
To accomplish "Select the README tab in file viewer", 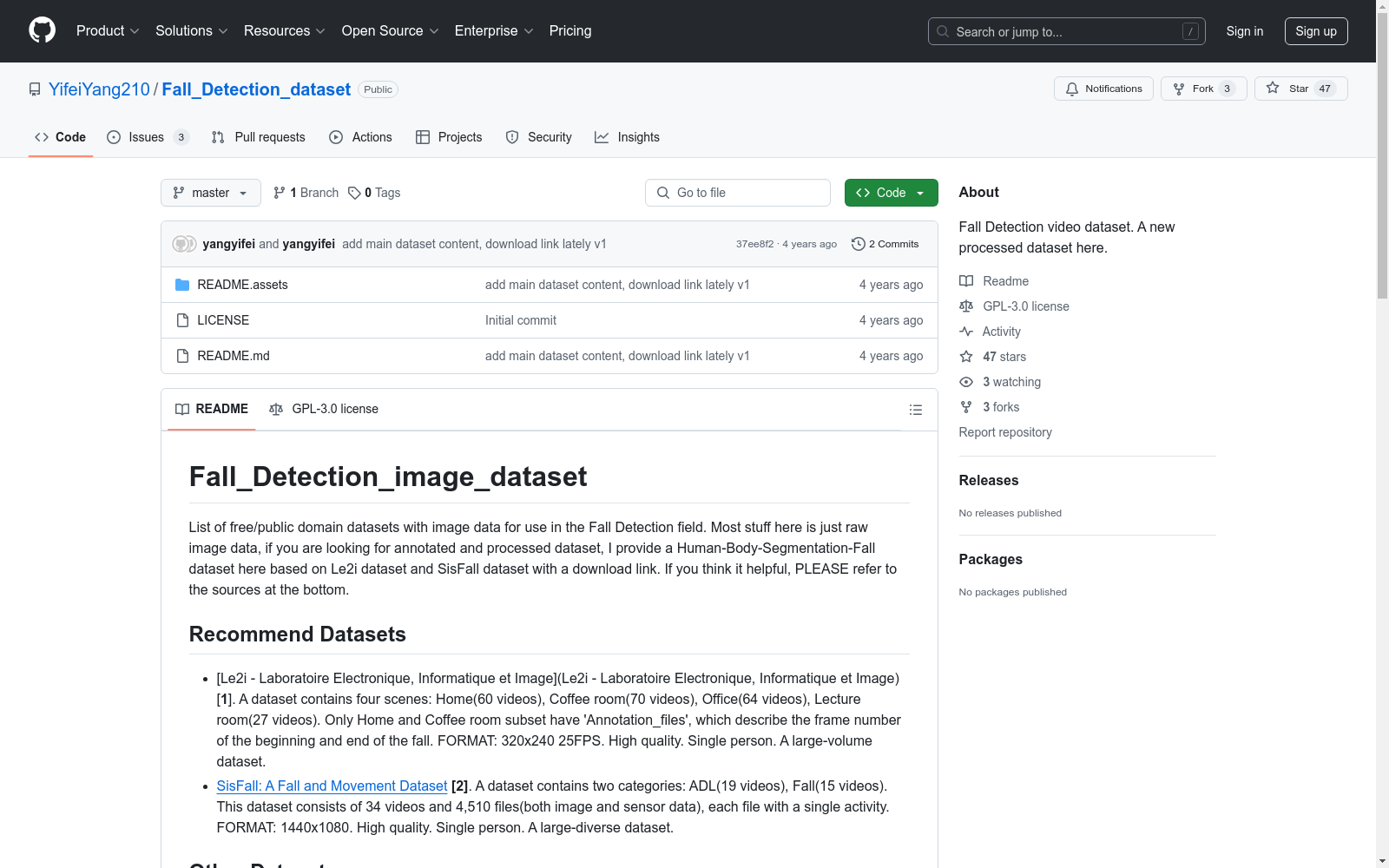I will [212, 409].
